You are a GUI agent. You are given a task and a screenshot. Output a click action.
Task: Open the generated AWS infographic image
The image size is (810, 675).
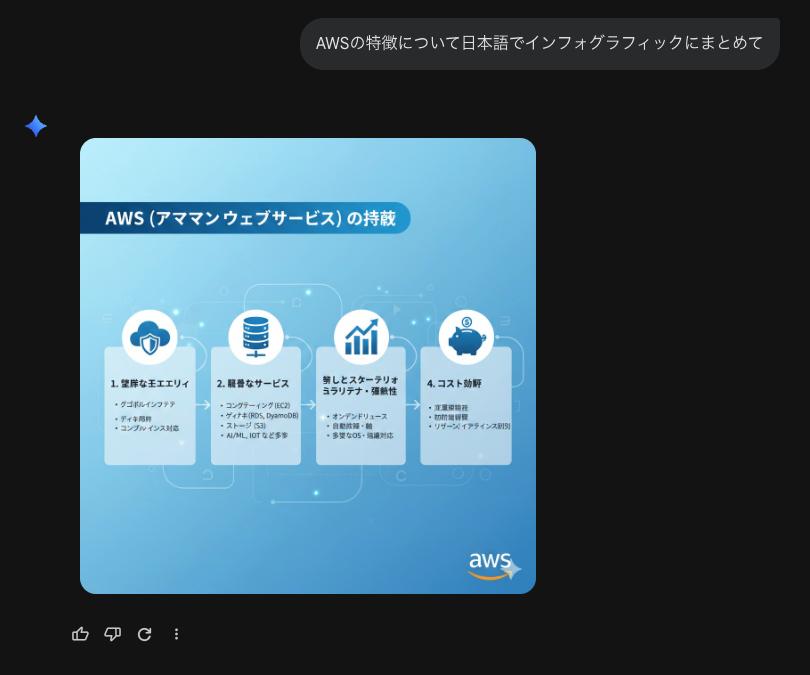(x=308, y=366)
